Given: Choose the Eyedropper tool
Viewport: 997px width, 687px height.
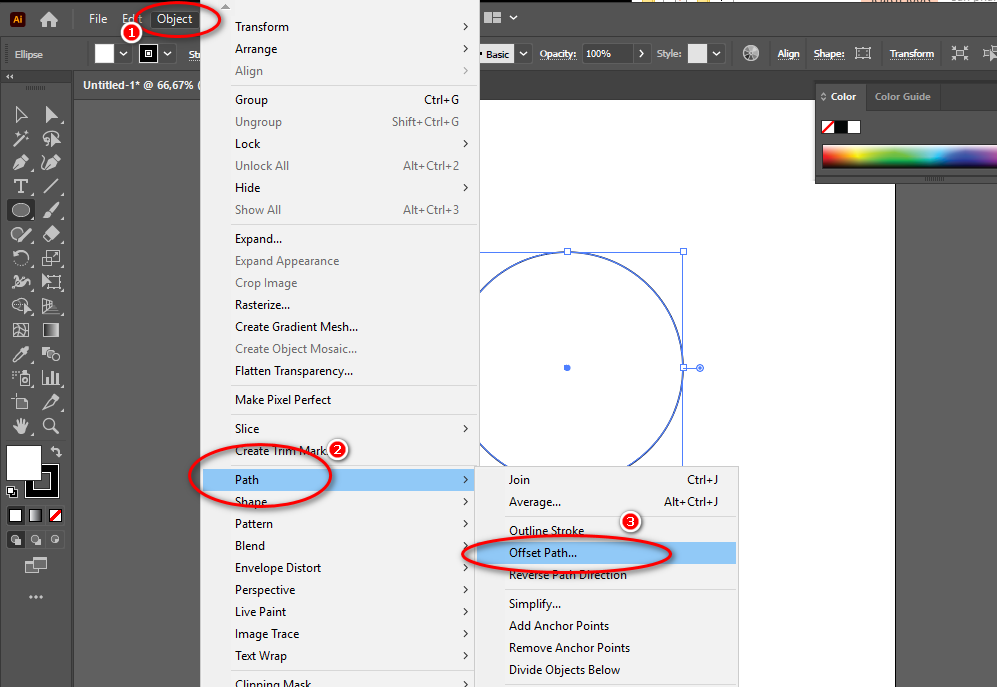Looking at the screenshot, I should [21, 355].
